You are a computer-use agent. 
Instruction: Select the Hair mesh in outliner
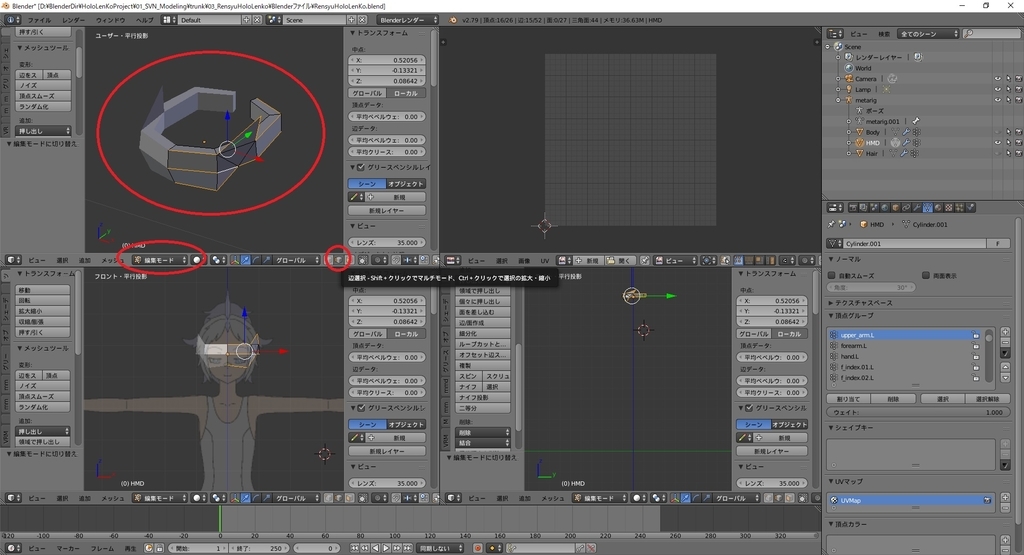(872, 153)
